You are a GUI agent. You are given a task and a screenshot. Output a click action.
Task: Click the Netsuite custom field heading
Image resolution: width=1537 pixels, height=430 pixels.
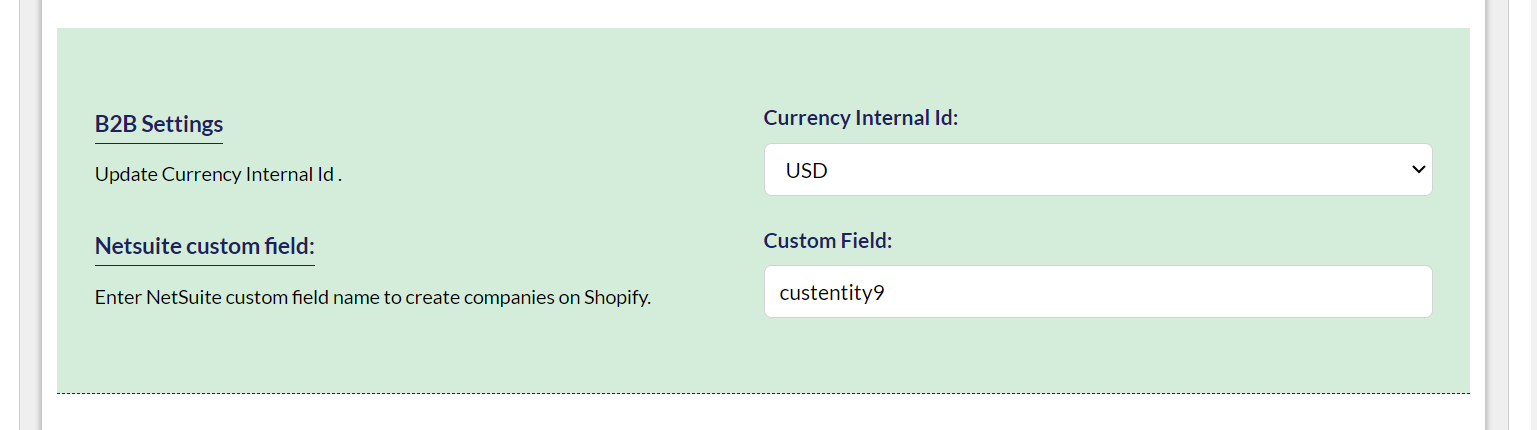click(x=204, y=246)
